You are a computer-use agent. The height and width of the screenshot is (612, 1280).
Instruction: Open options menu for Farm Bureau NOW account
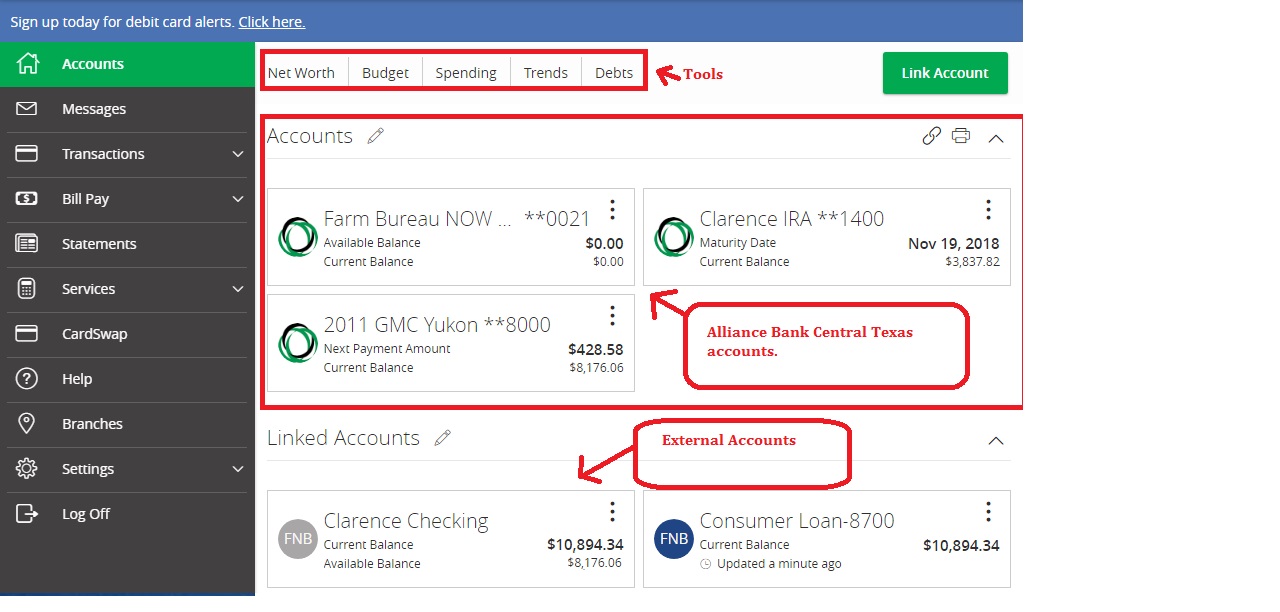tap(613, 210)
